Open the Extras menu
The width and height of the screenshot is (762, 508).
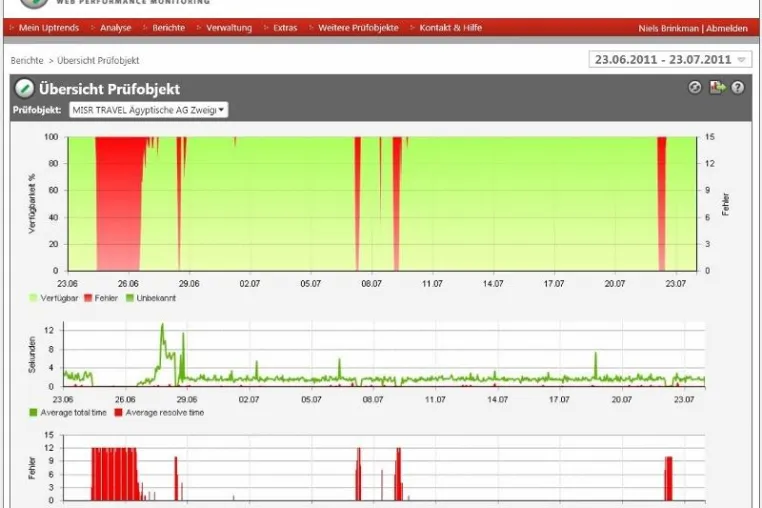pos(285,28)
